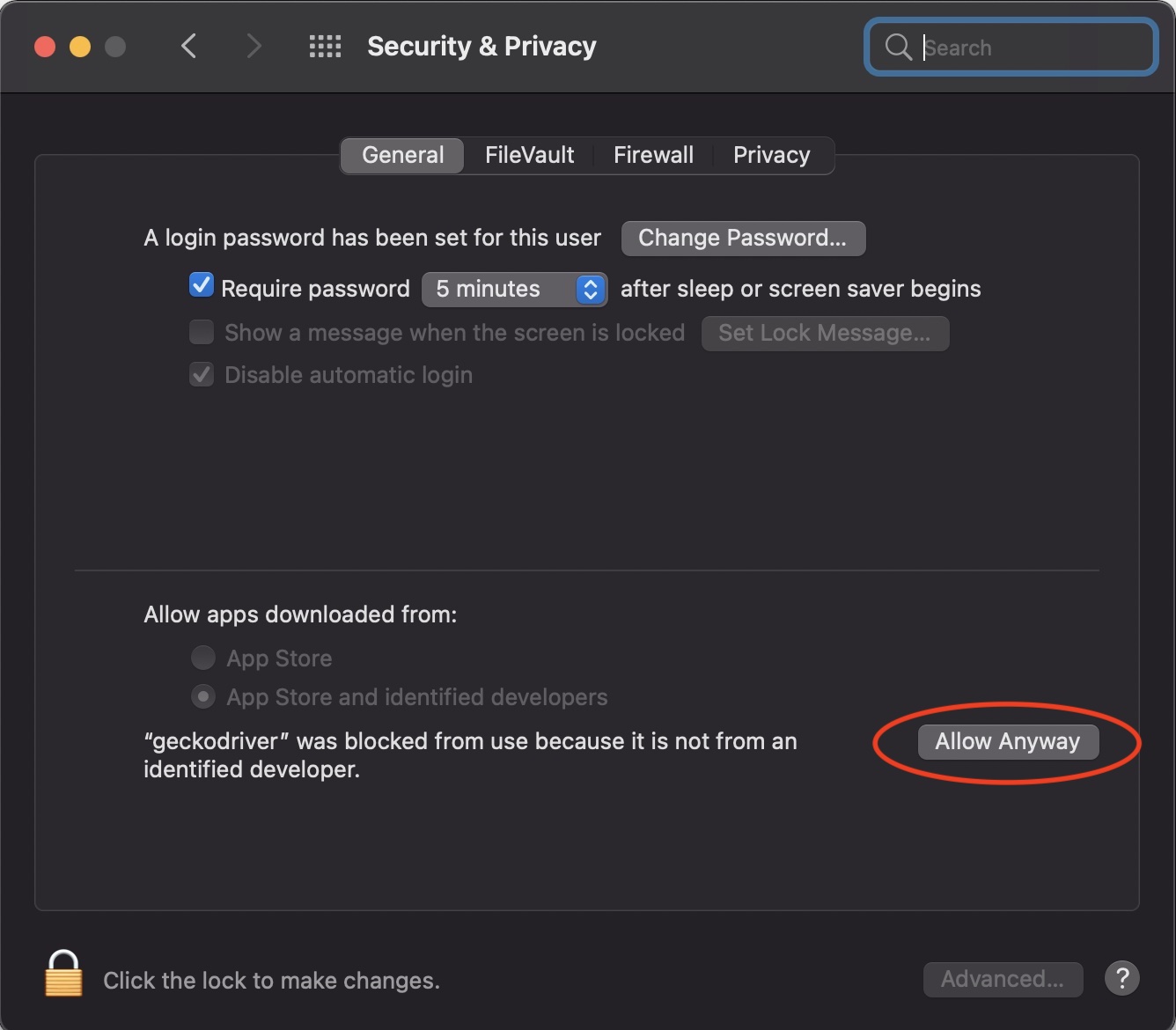Show all preferences grid icon
This screenshot has height=1030, width=1176.
325,47
